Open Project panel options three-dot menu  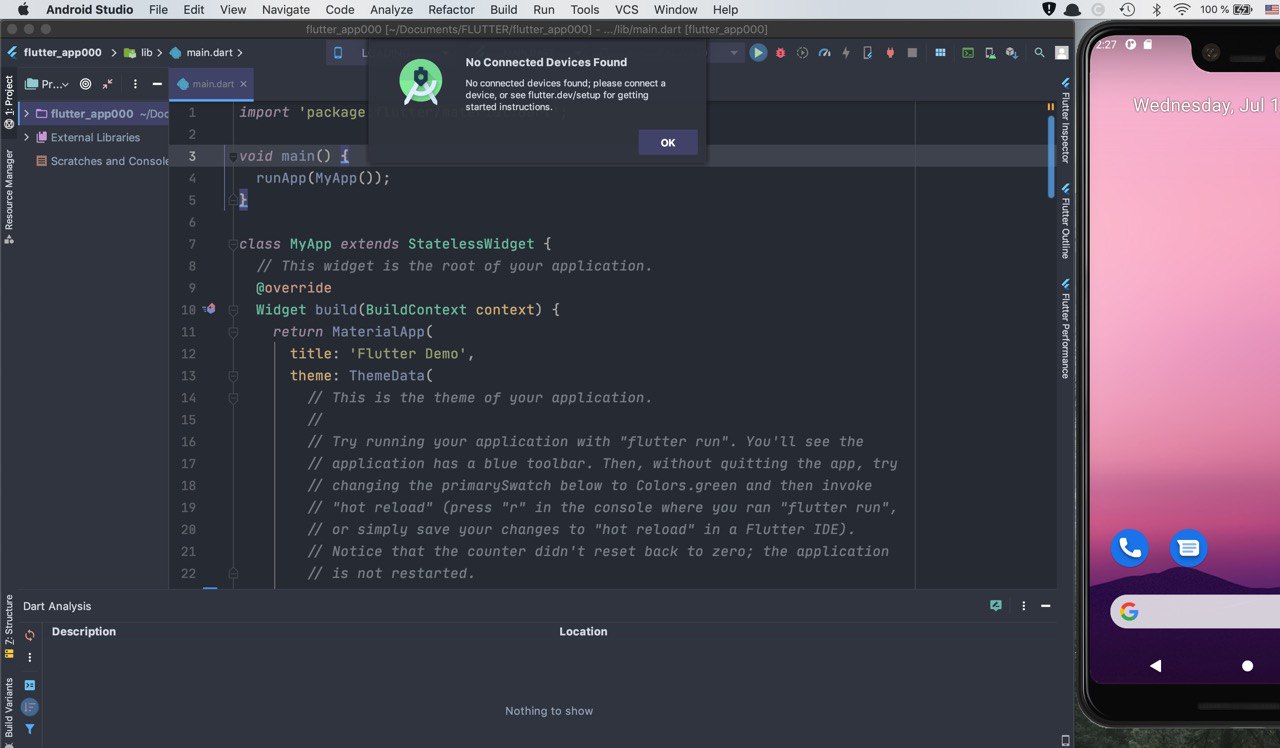coord(135,84)
